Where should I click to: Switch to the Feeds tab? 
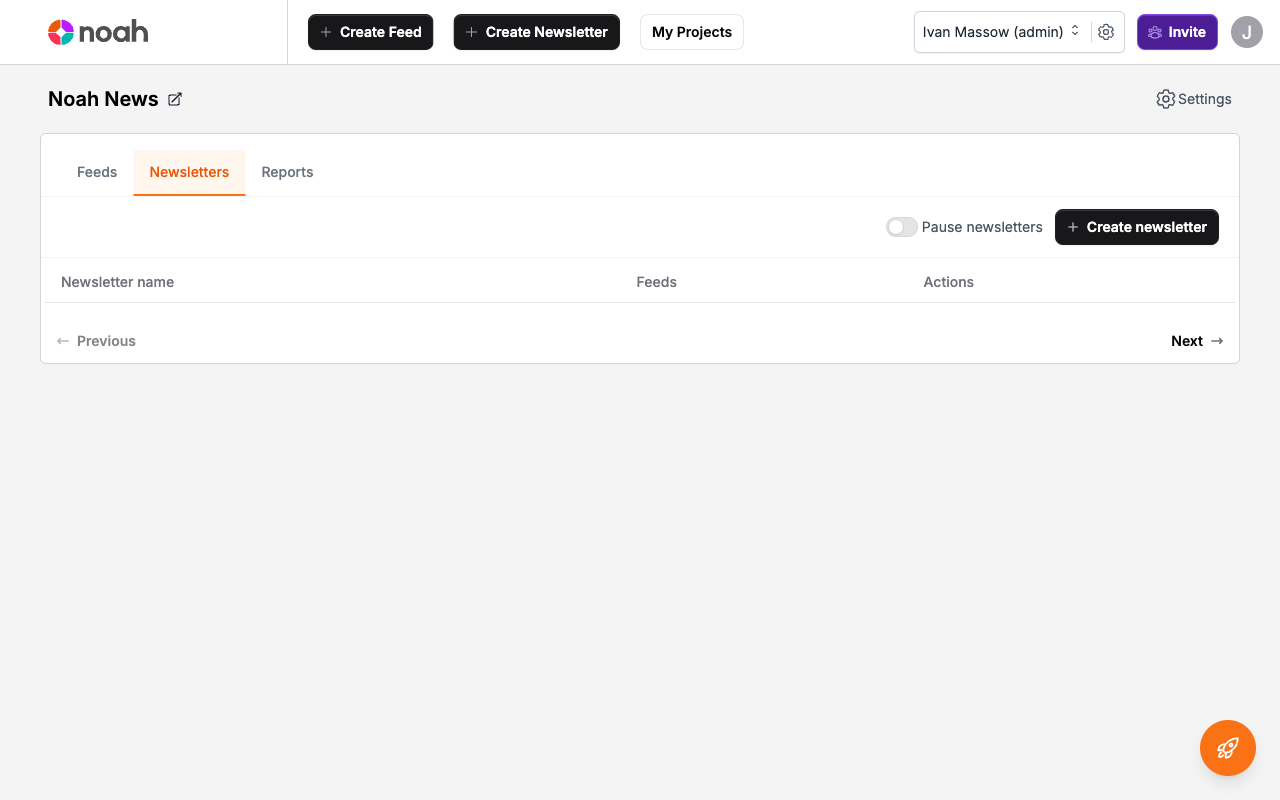coord(96,172)
